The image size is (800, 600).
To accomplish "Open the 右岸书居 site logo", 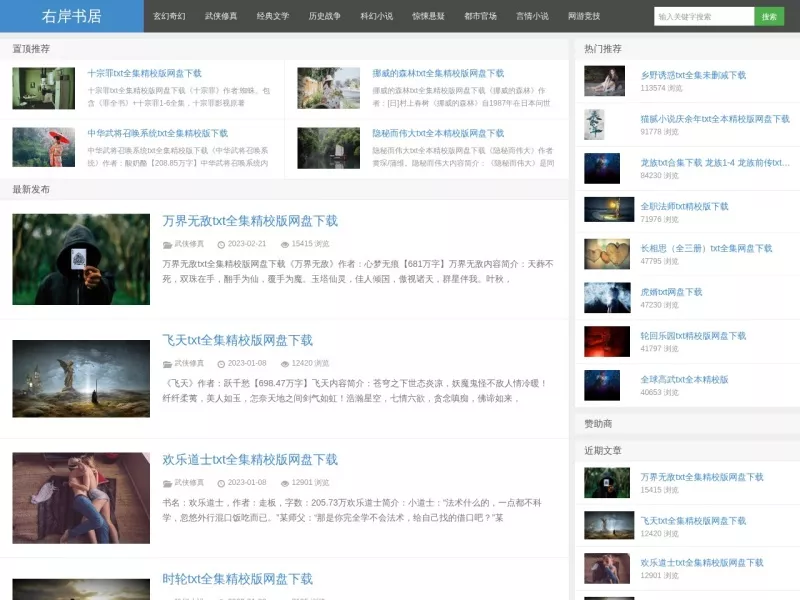I will (71, 16).
